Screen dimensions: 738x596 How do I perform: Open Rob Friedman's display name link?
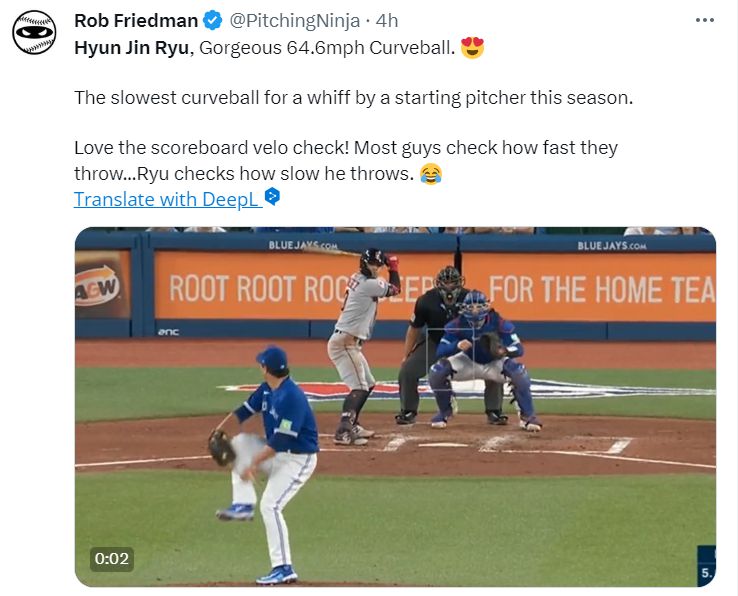pyautogui.click(x=136, y=19)
